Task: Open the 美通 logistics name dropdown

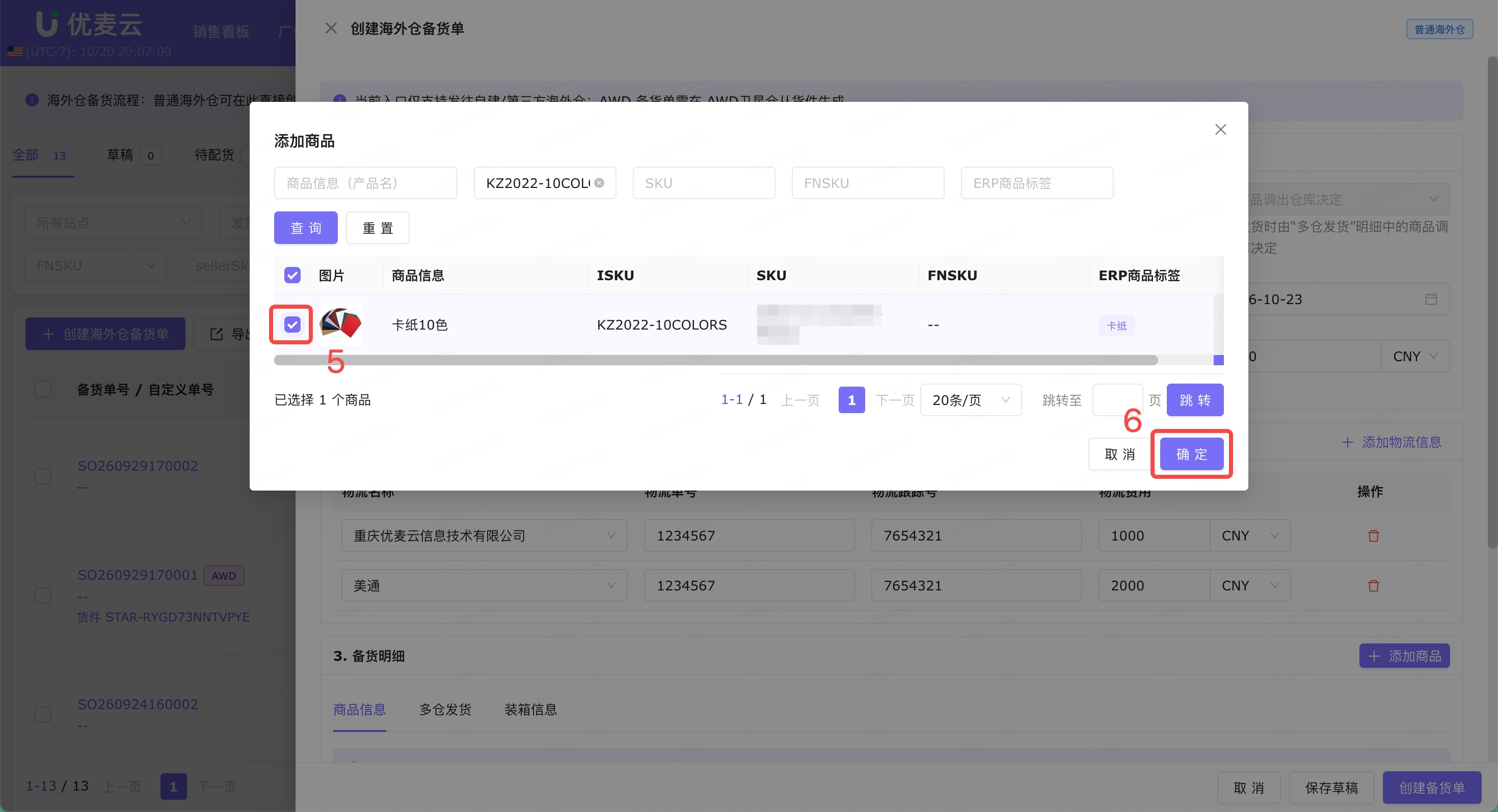Action: pyautogui.click(x=484, y=585)
